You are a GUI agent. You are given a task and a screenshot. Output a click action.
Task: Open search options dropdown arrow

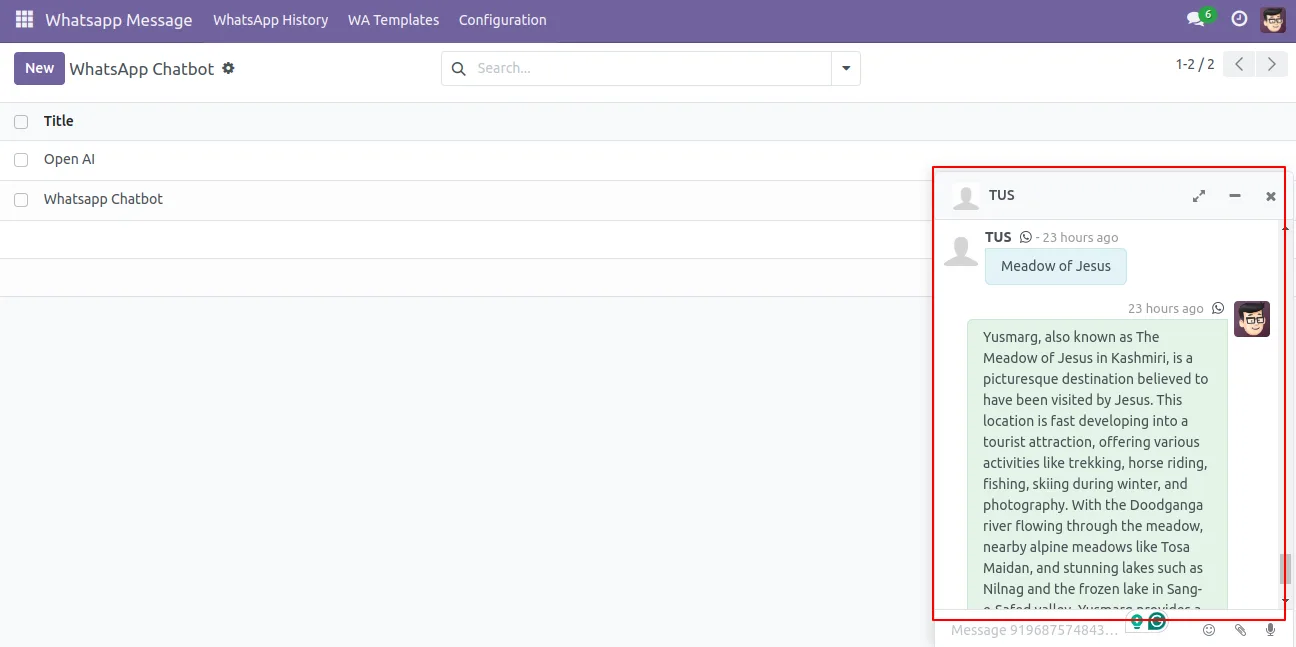(x=846, y=69)
